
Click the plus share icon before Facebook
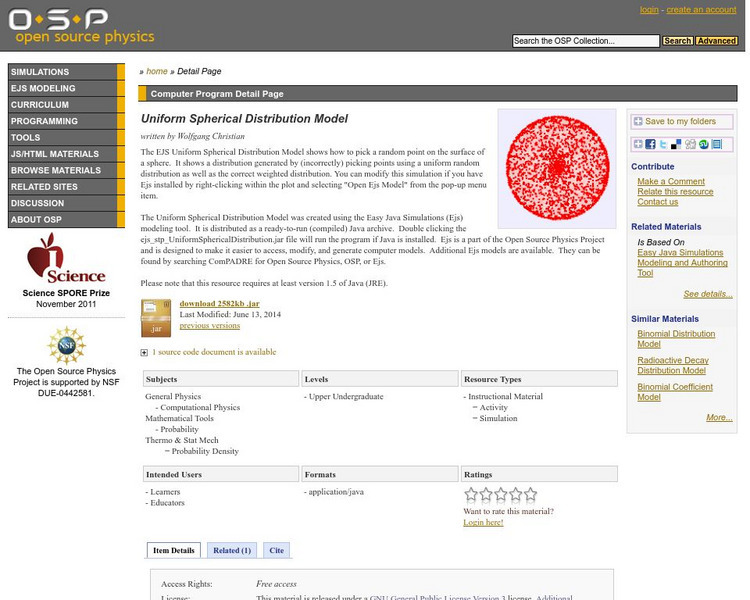click(x=638, y=144)
